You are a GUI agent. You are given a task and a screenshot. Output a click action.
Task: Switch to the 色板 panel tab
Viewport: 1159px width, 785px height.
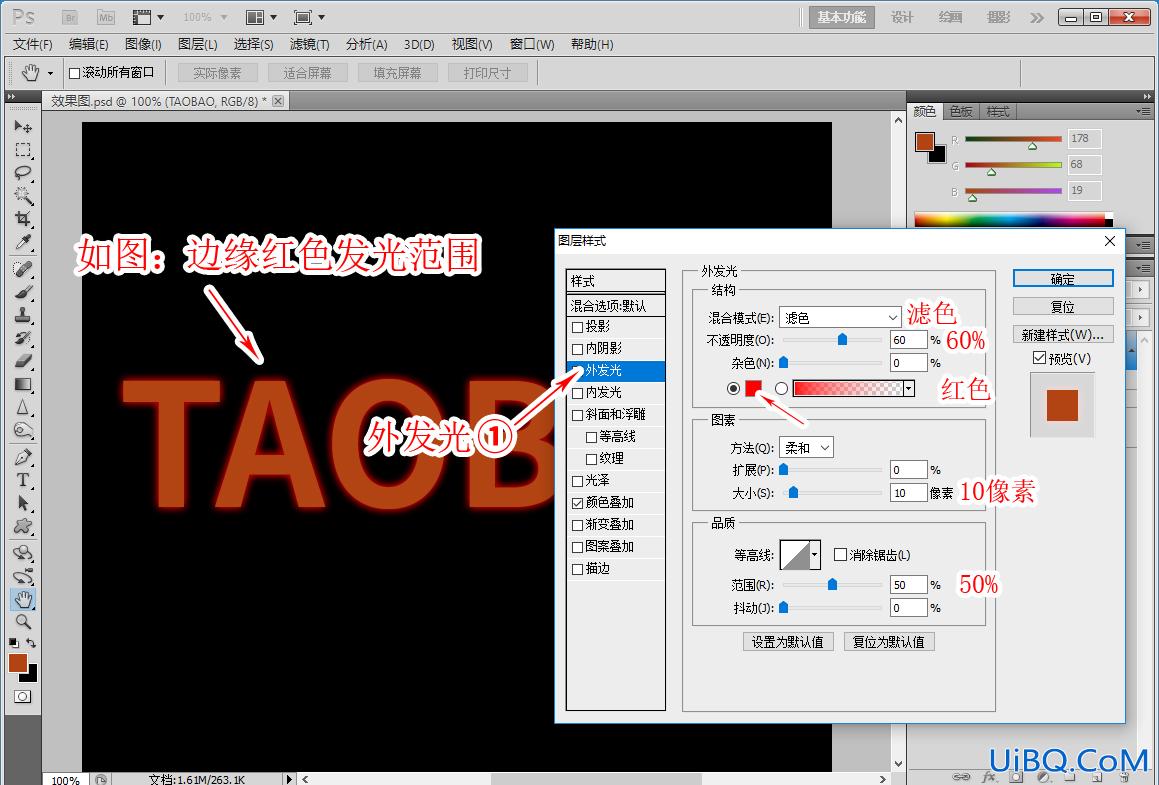[961, 112]
